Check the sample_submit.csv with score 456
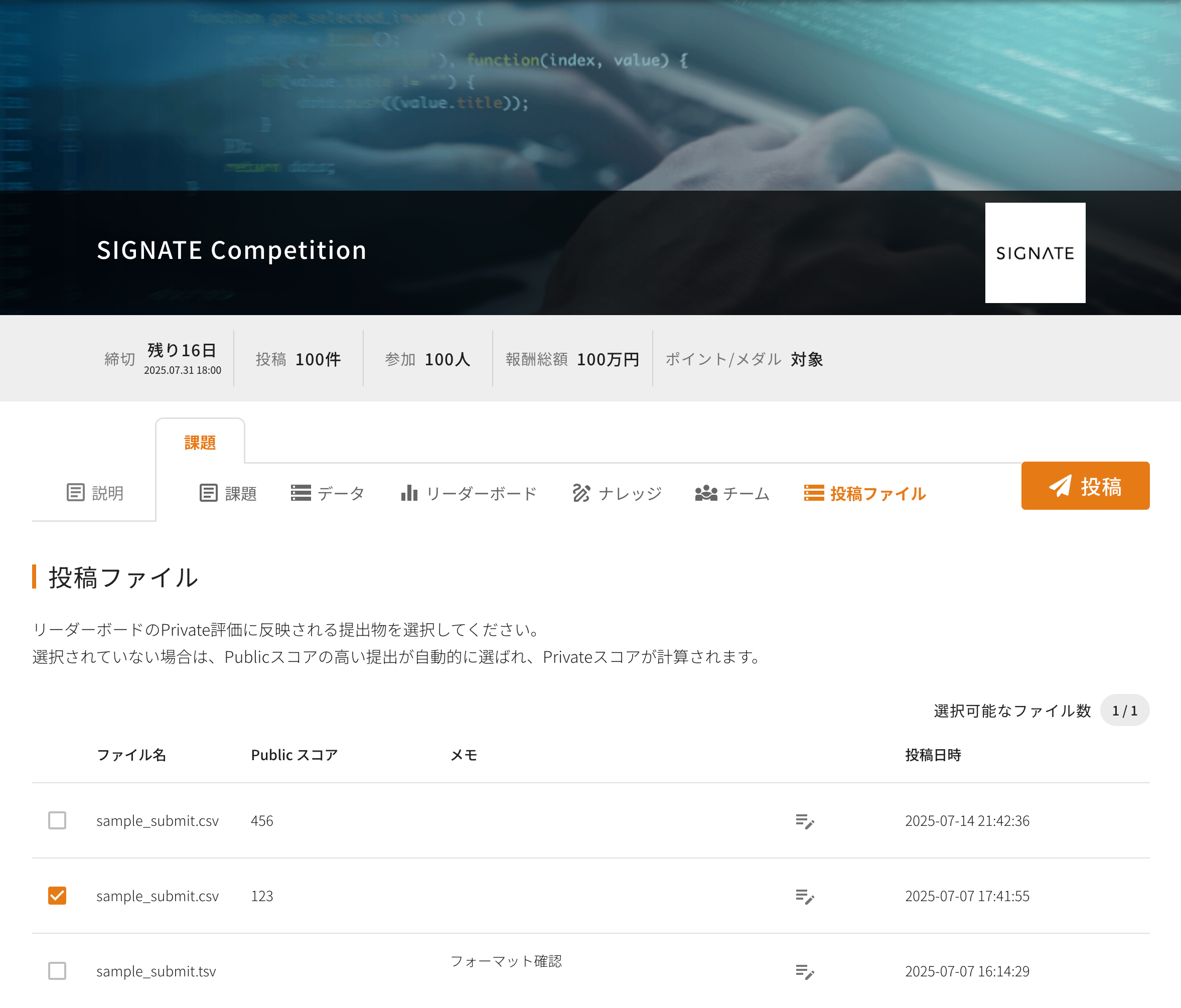Screen dimensions: 1181x1008 click(x=57, y=820)
